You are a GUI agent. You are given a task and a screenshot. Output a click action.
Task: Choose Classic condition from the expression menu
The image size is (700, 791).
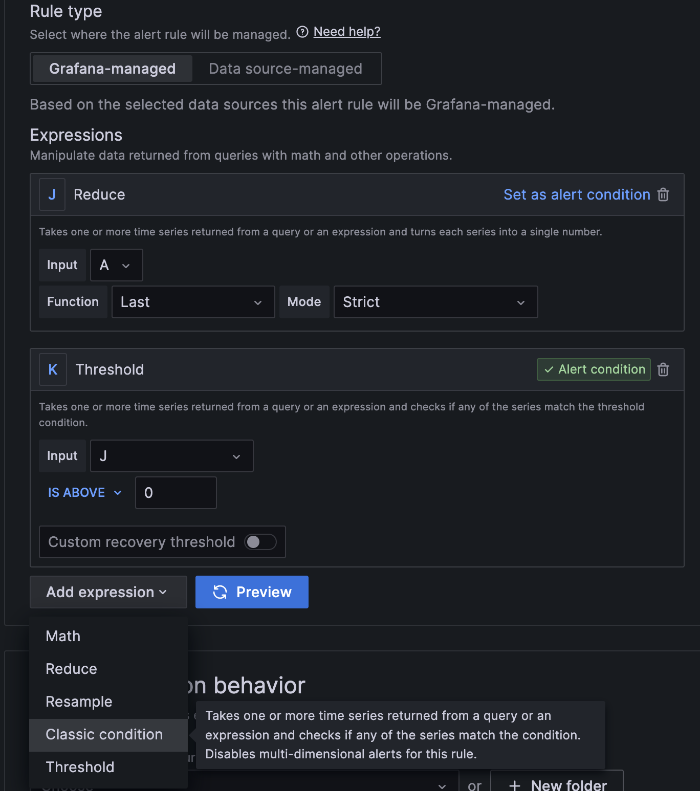pos(108,734)
